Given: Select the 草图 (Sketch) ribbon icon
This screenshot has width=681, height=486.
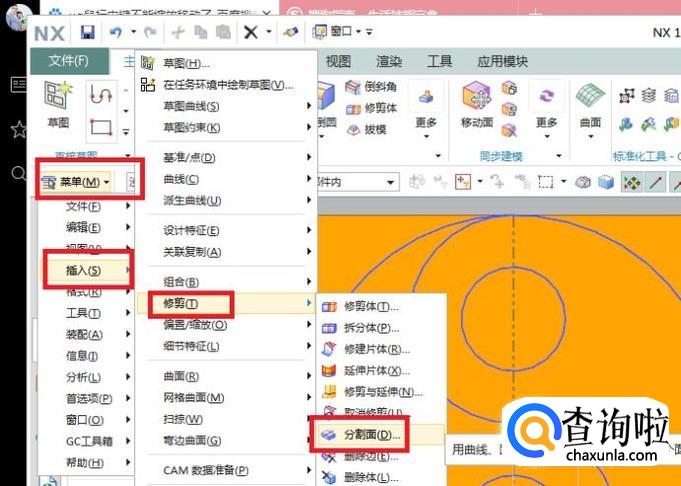Looking at the screenshot, I should point(58,105).
